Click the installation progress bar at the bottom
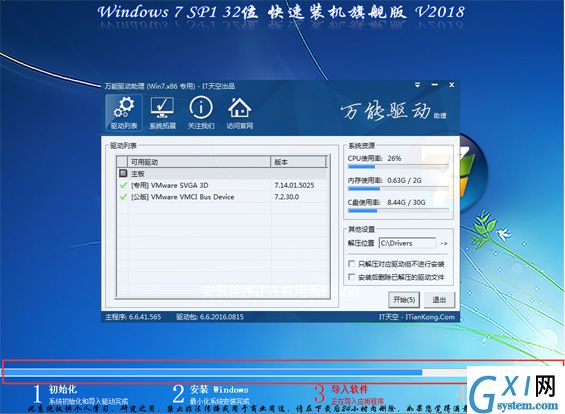This screenshot has height=414, width=565. tap(234, 372)
